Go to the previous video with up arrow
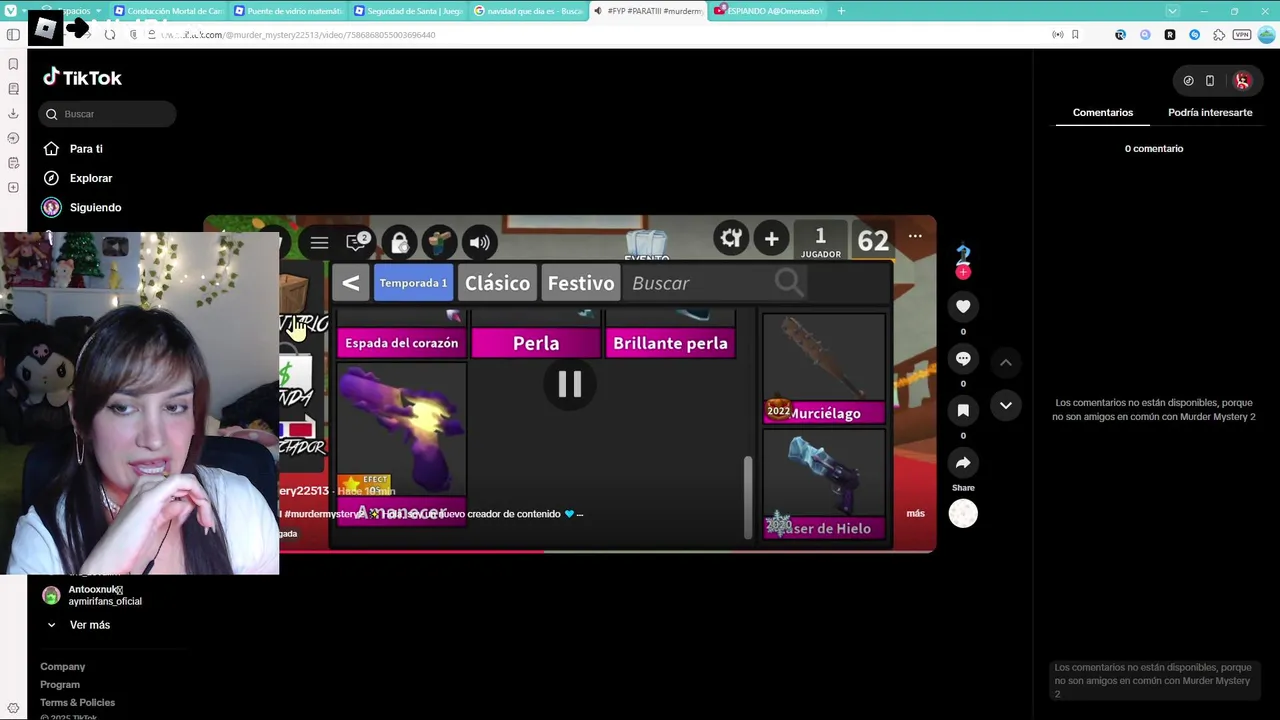Viewport: 1280px width, 720px height. pos(1006,362)
